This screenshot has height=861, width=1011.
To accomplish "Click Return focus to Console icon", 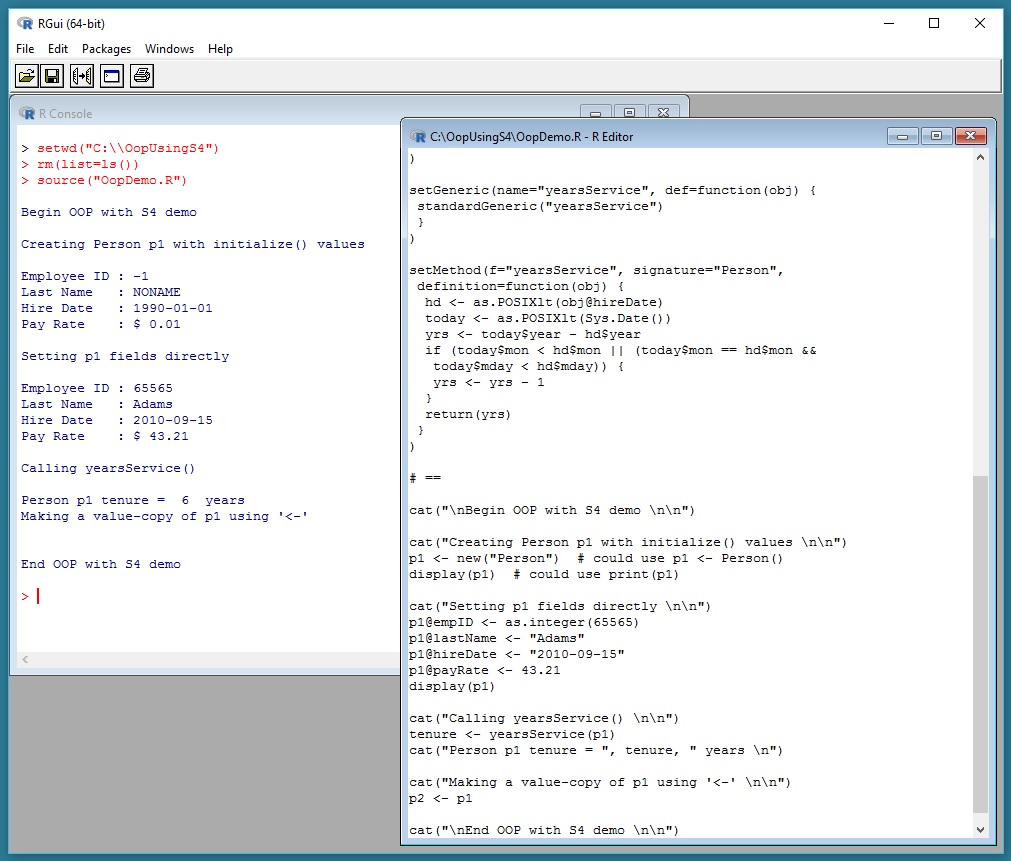I will [x=111, y=76].
